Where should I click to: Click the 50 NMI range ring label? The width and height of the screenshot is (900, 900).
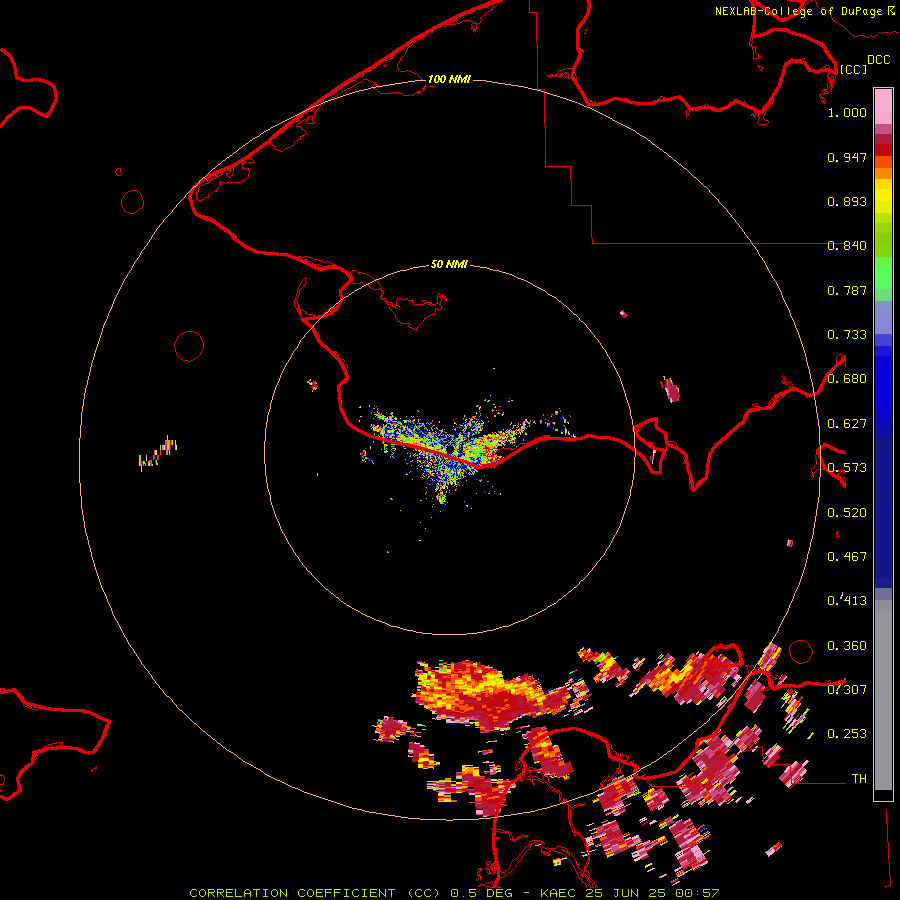449,264
